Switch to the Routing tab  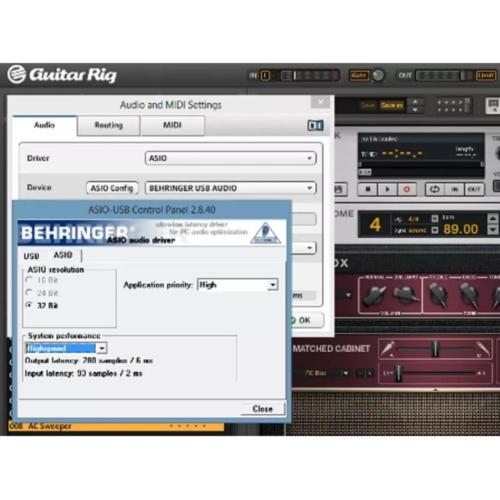pos(109,125)
